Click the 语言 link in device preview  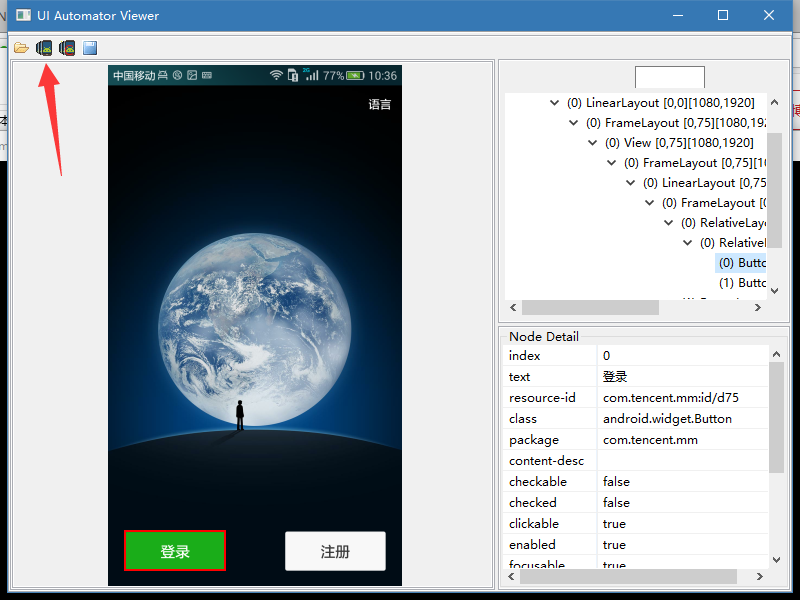(x=380, y=105)
